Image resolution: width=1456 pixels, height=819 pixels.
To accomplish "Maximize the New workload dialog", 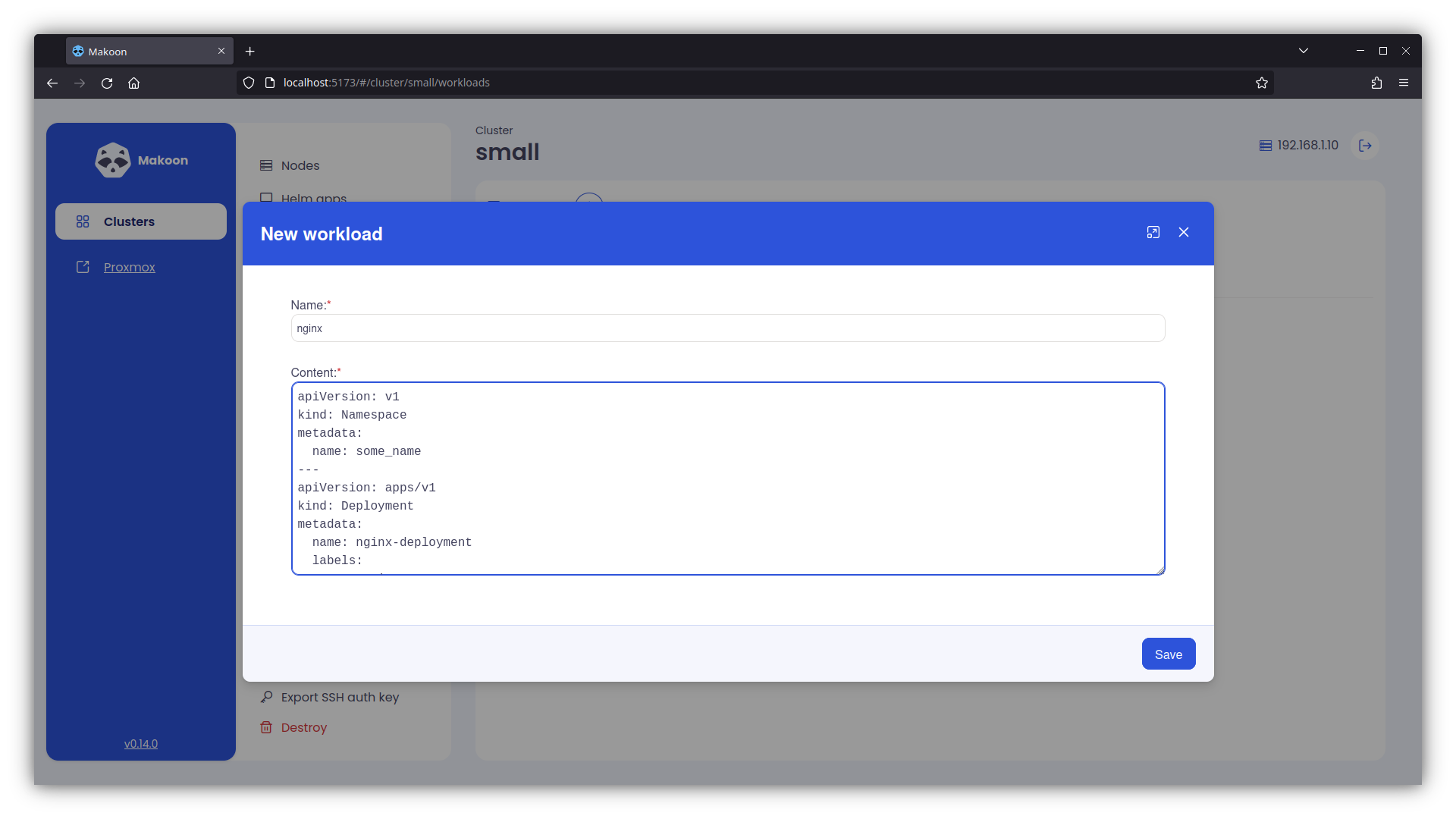I will pyautogui.click(x=1153, y=233).
